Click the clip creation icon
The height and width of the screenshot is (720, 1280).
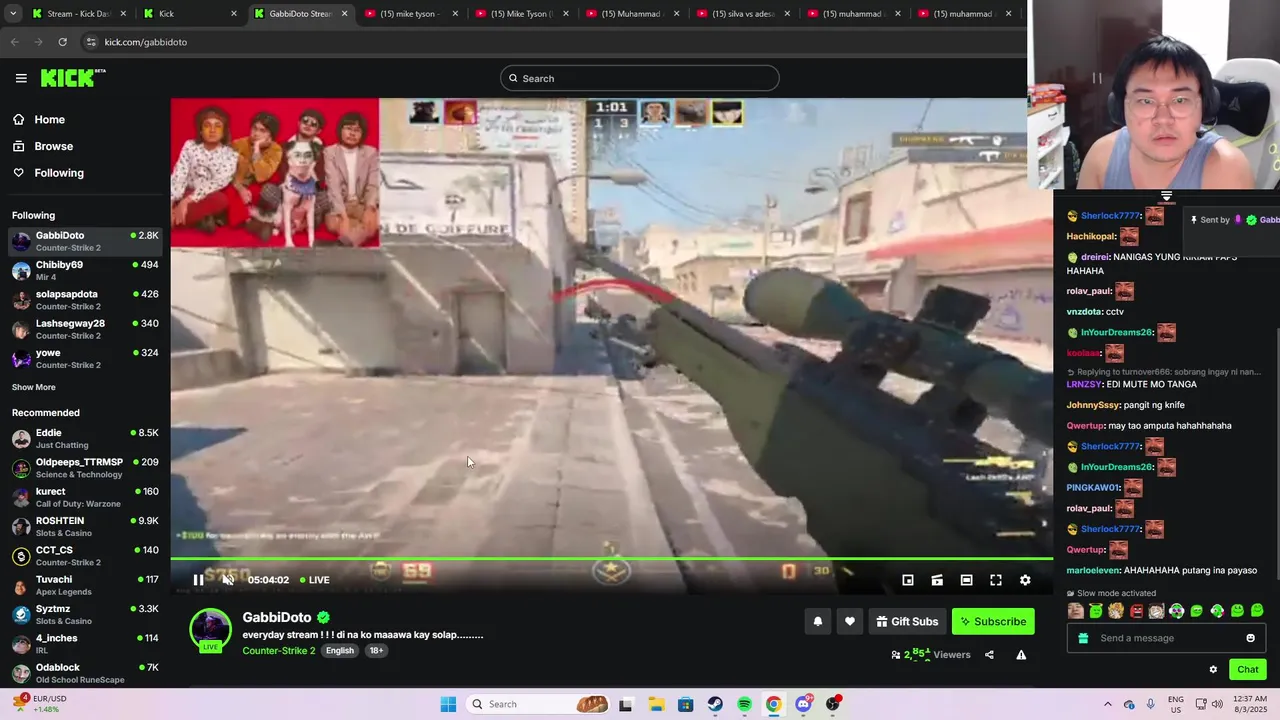tap(937, 580)
